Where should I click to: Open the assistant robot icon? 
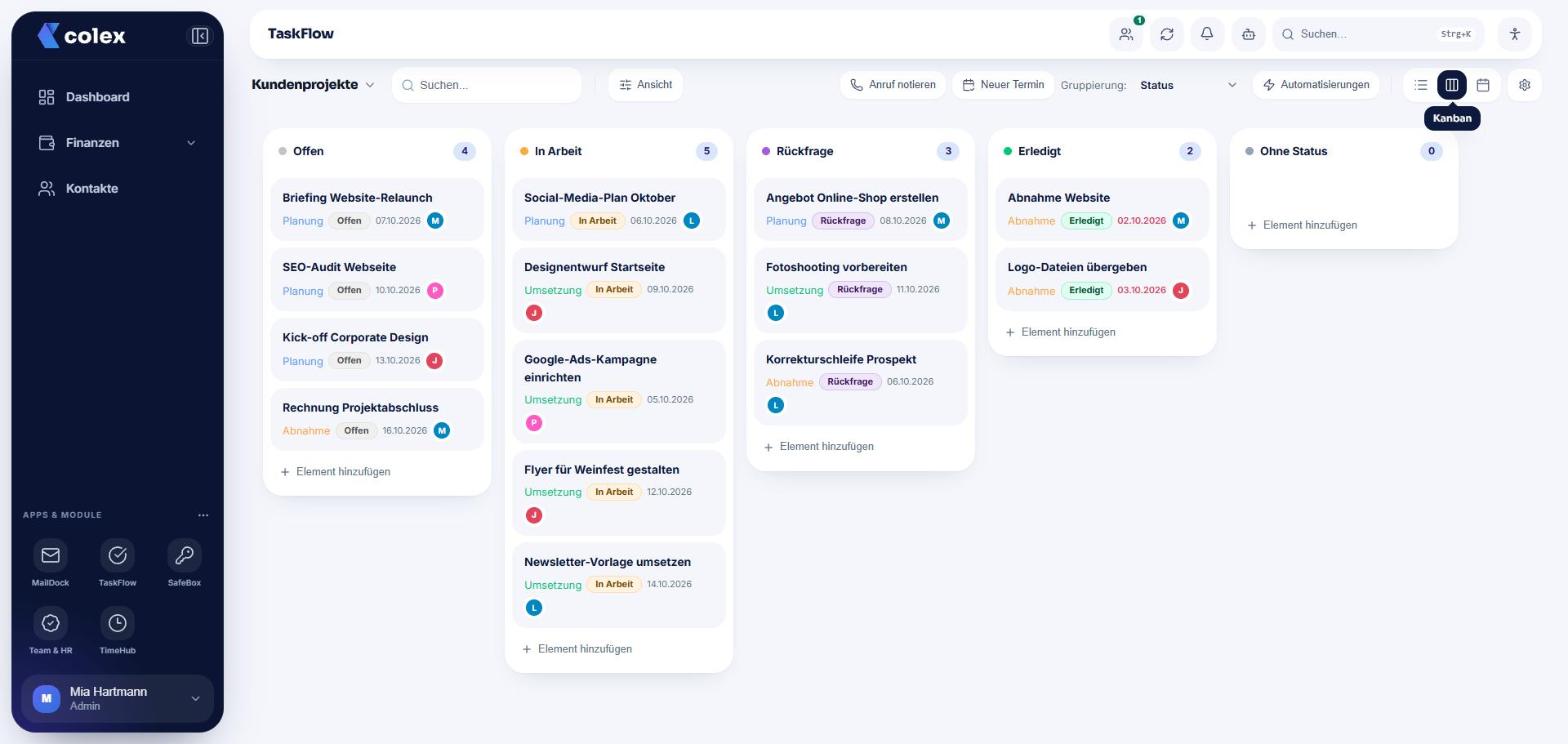(x=1248, y=34)
